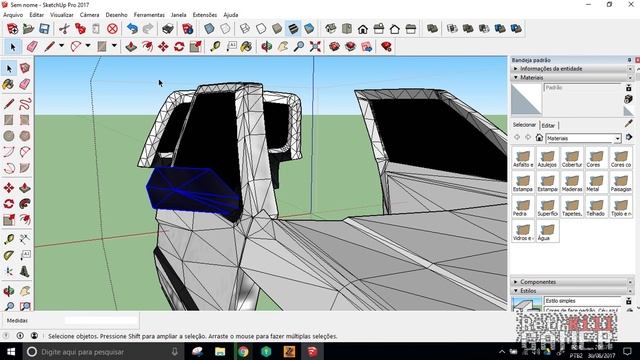Switch to the Editar tab in Materiais

tap(548, 125)
